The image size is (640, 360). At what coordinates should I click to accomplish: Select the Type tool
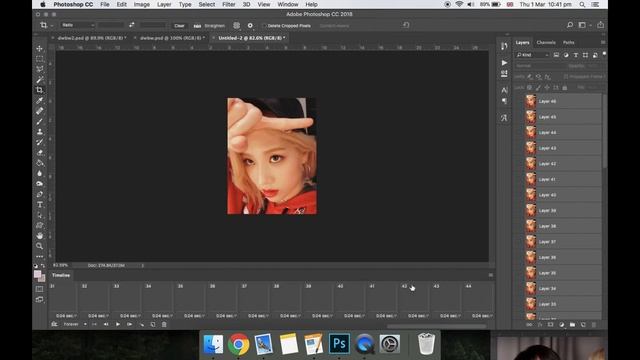pos(40,204)
